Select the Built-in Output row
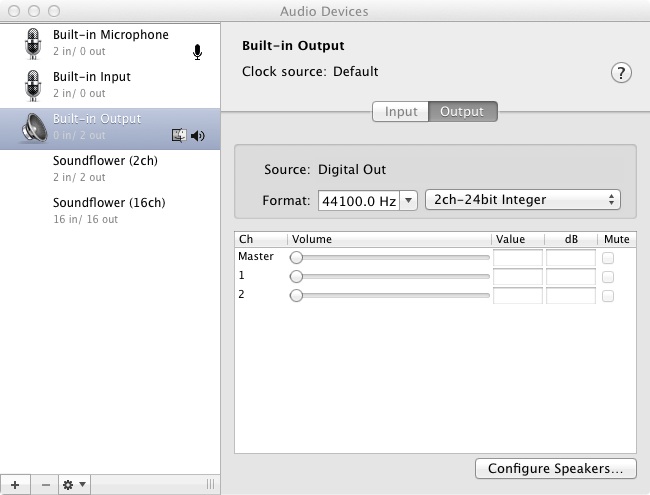Image resolution: width=650 pixels, height=495 pixels. pyautogui.click(x=110, y=129)
